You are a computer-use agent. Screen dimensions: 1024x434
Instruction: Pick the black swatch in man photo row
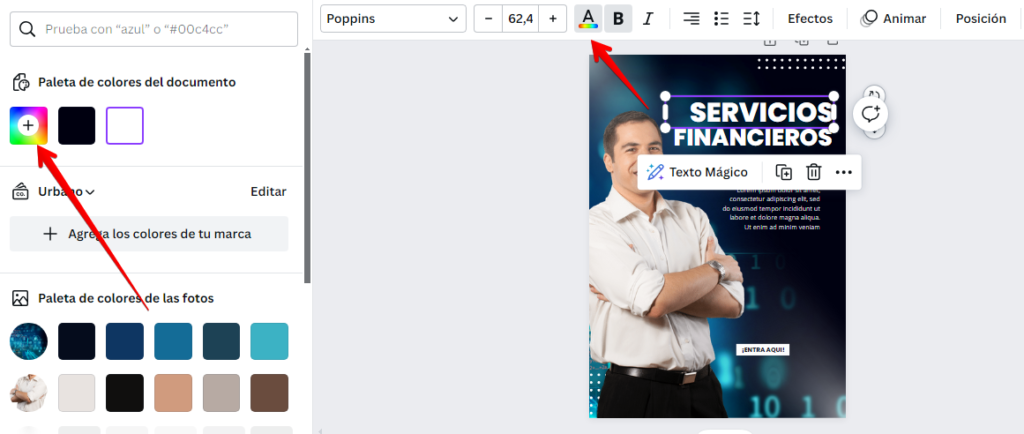pos(125,393)
